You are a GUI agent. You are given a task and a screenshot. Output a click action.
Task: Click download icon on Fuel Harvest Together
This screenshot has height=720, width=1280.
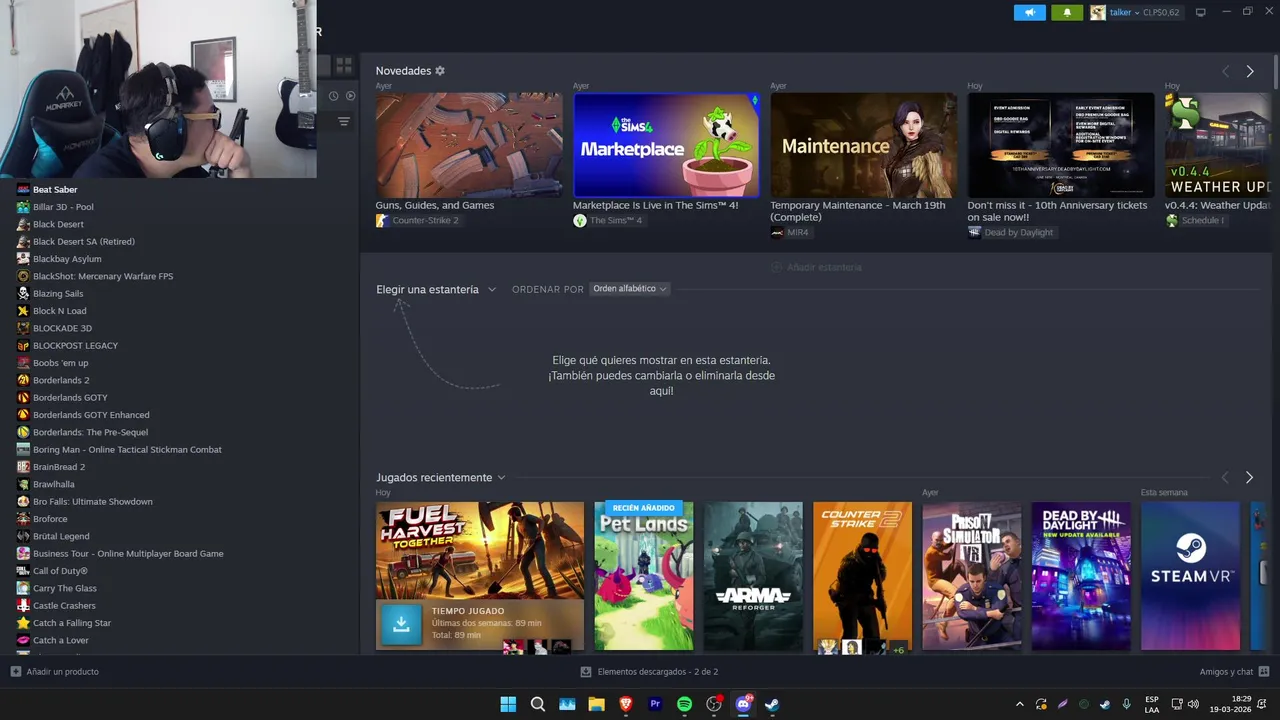[401, 624]
